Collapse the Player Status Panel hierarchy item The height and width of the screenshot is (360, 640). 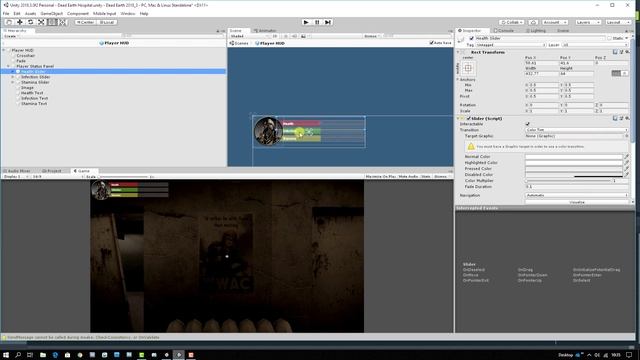click(8, 66)
